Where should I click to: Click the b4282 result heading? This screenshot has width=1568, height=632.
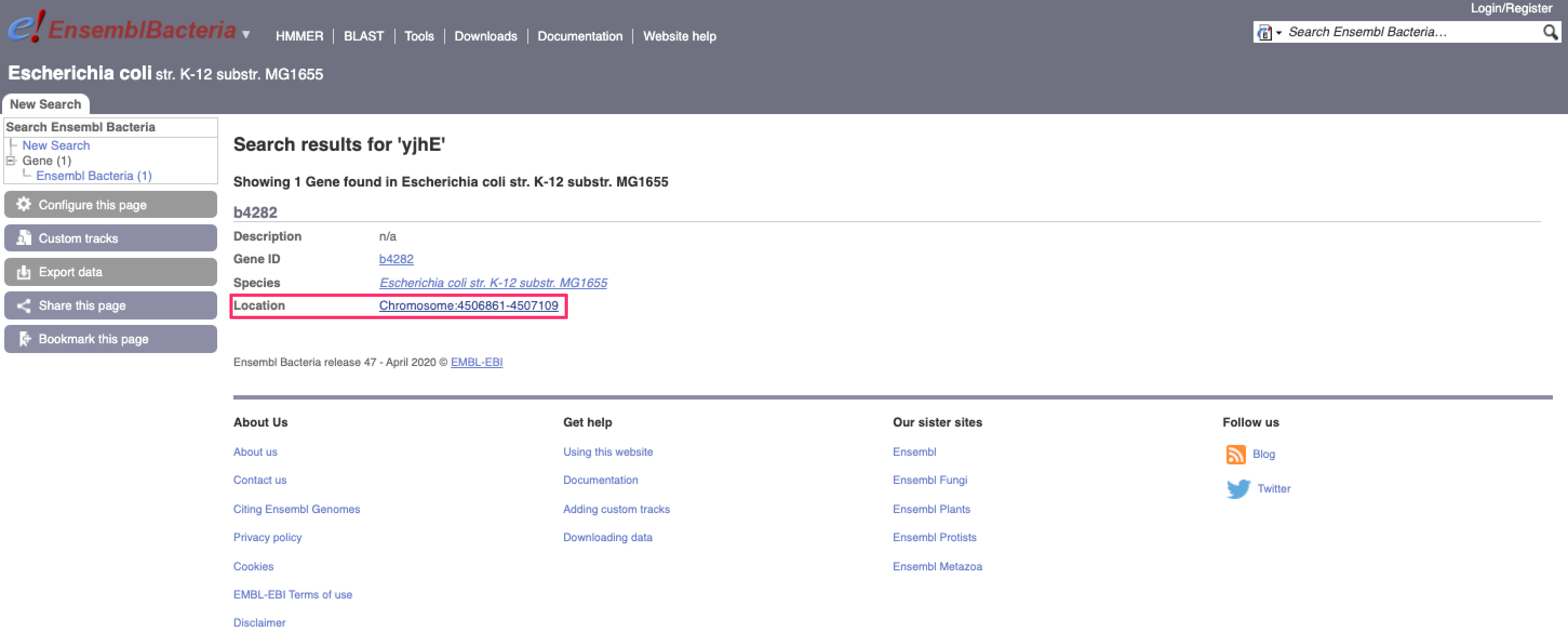pyautogui.click(x=255, y=212)
